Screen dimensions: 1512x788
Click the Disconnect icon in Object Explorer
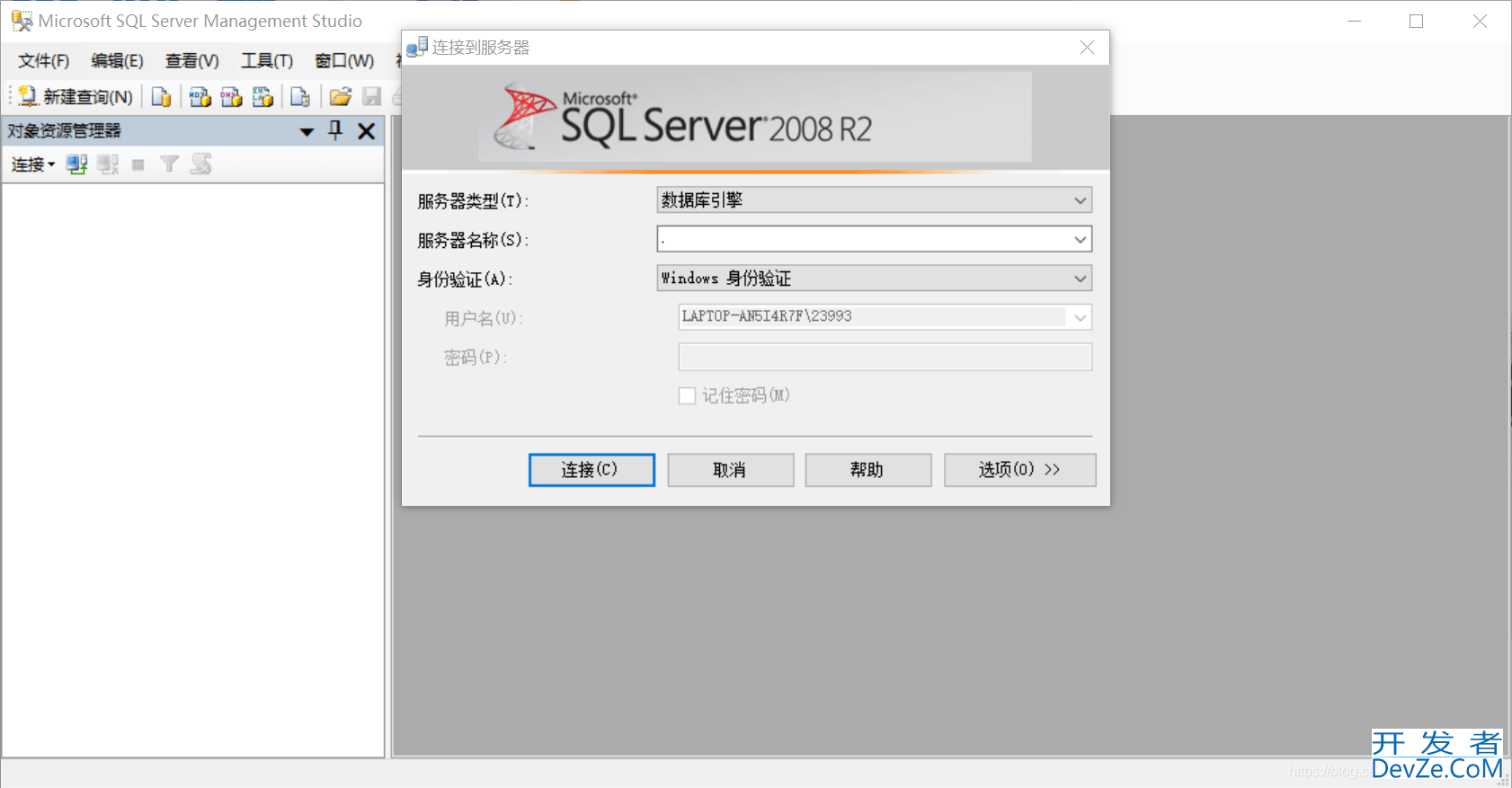point(108,164)
